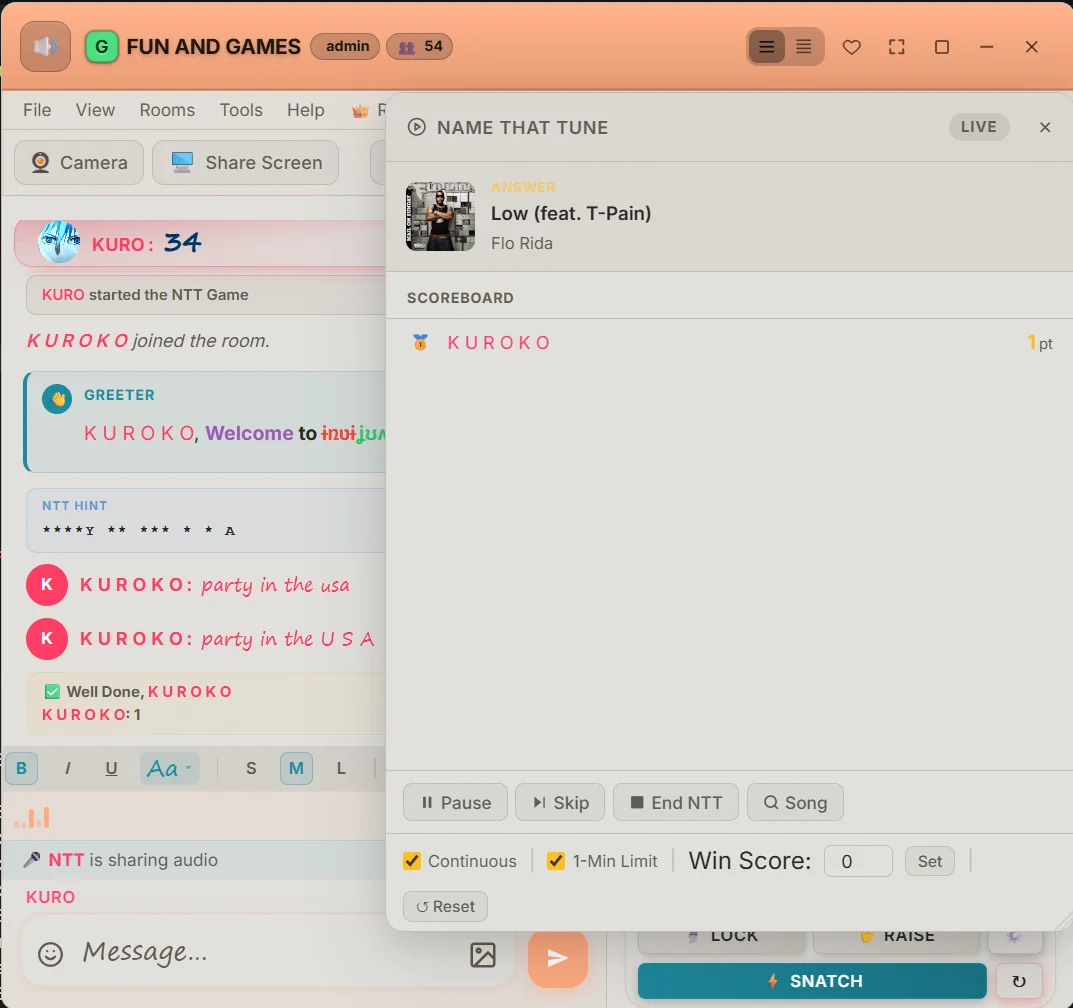Viewport: 1073px width, 1008px height.
Task: Click End NTT button
Action: tap(675, 802)
